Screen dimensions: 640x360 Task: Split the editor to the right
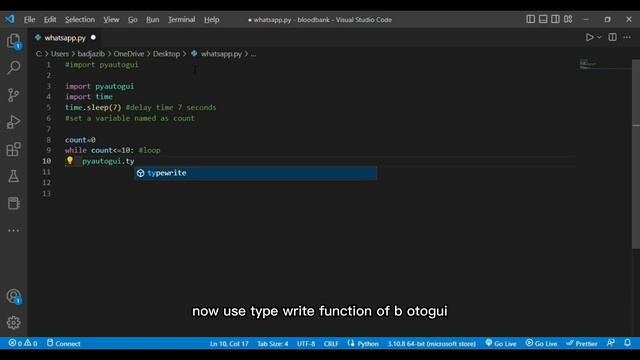612,38
